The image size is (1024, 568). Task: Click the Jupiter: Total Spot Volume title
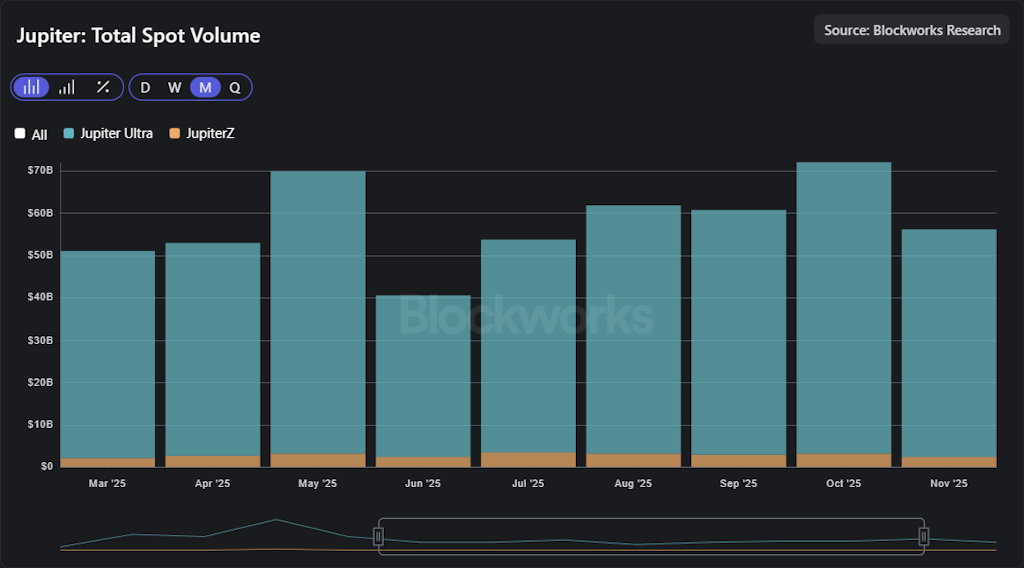point(138,36)
